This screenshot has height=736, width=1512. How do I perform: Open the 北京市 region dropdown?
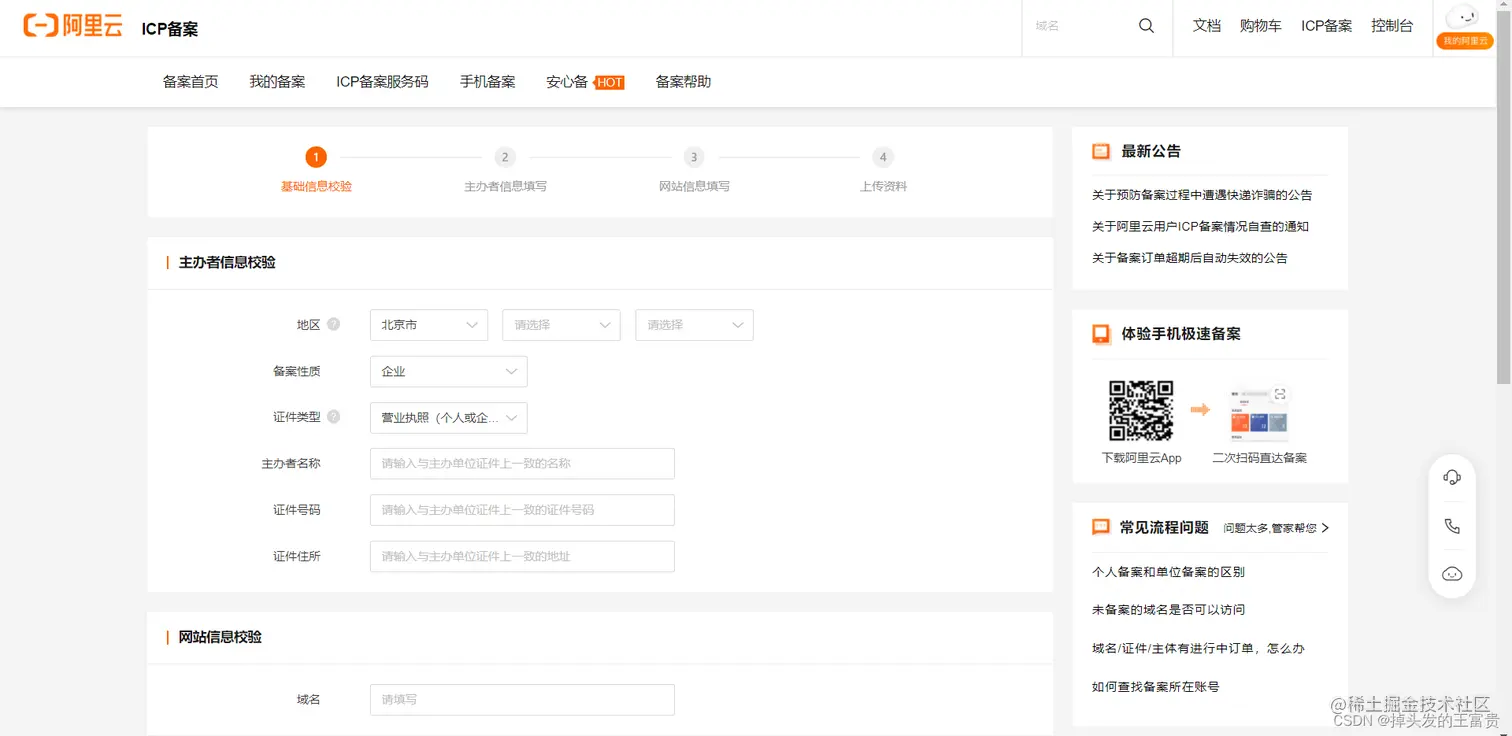coord(429,325)
